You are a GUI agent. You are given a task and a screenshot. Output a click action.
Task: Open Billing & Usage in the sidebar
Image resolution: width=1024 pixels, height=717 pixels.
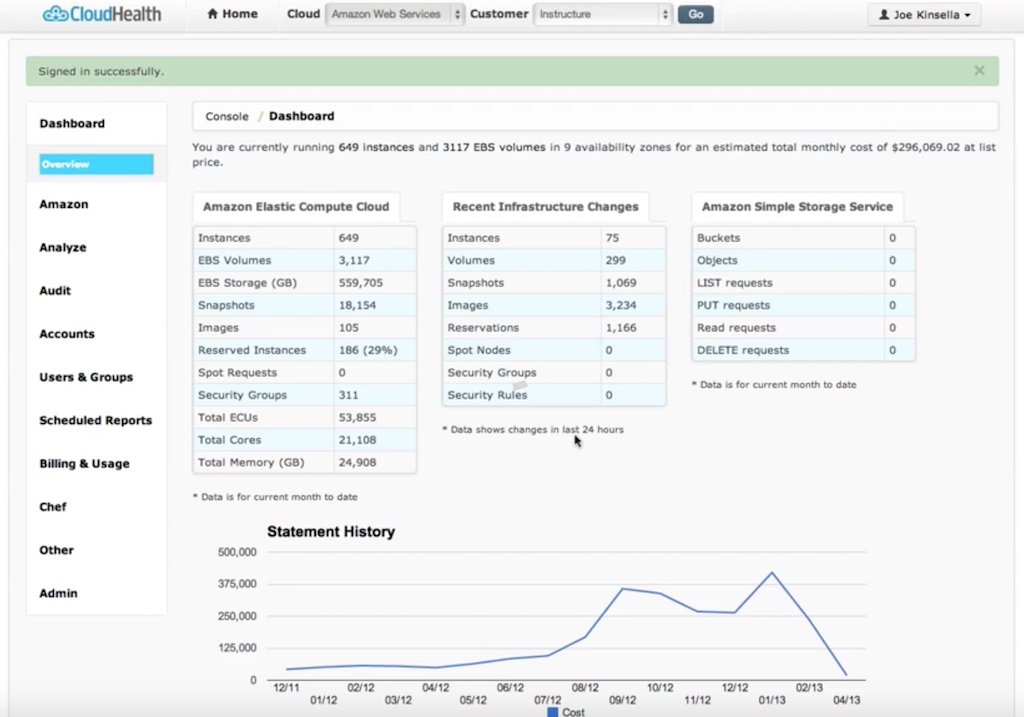coord(84,464)
